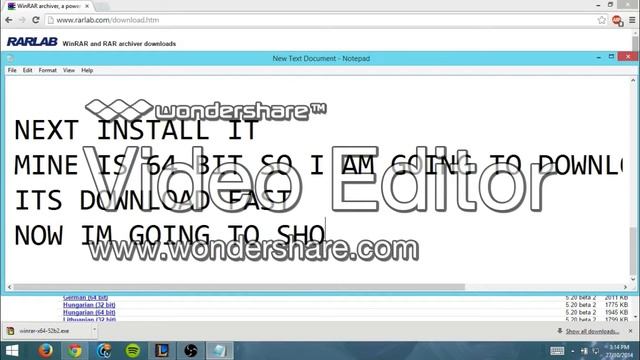Click the taskbar clock
The image size is (640, 360).
pyautogui.click(x=620, y=351)
